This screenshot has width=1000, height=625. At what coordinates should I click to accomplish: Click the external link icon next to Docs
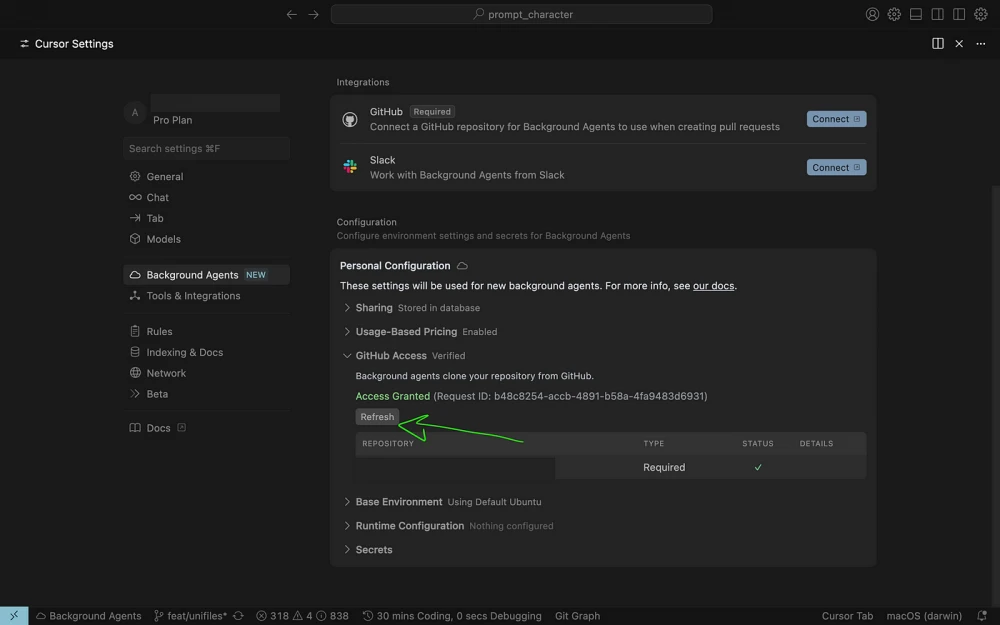point(179,427)
